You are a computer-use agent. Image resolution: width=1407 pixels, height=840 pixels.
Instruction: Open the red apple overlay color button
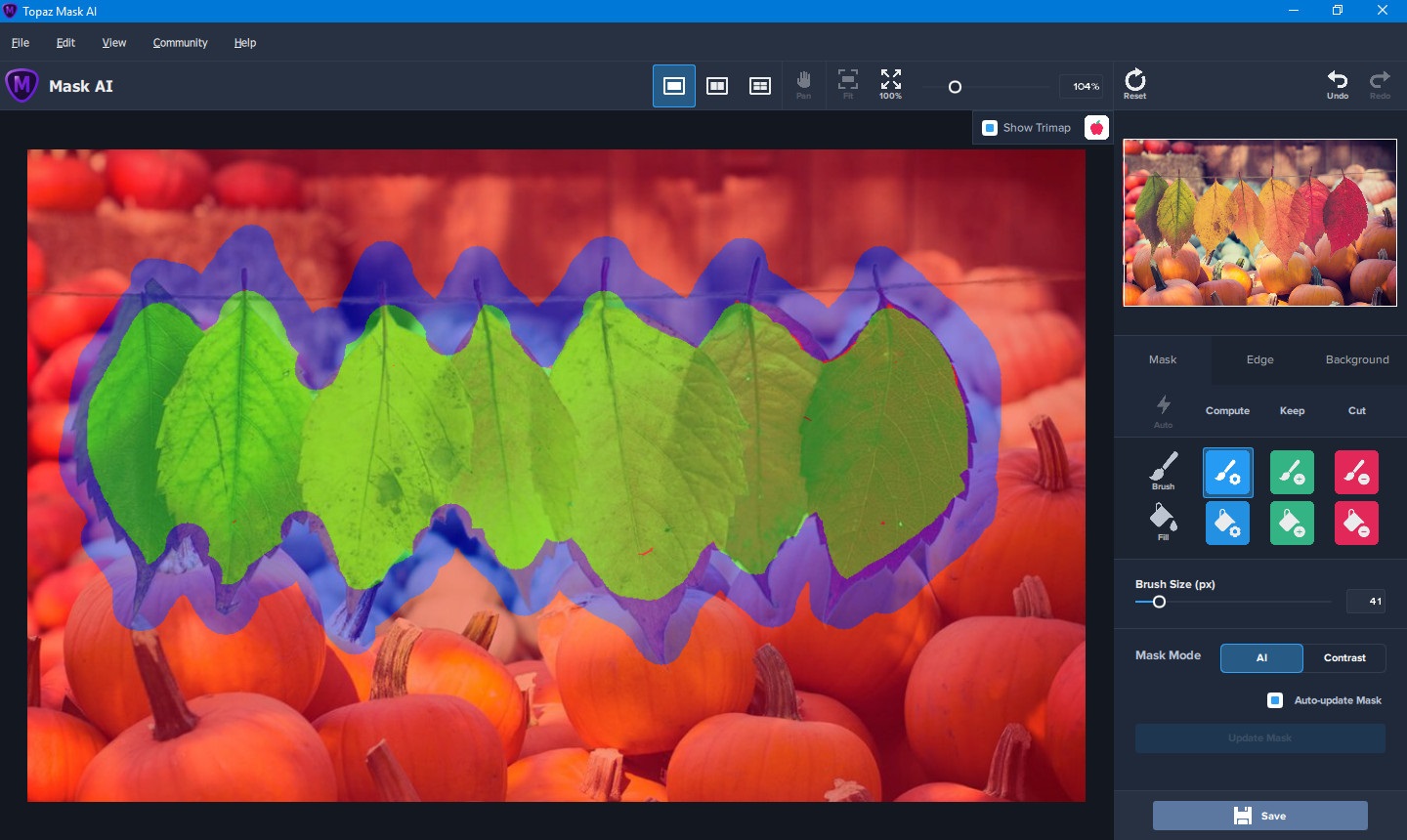[x=1097, y=128]
